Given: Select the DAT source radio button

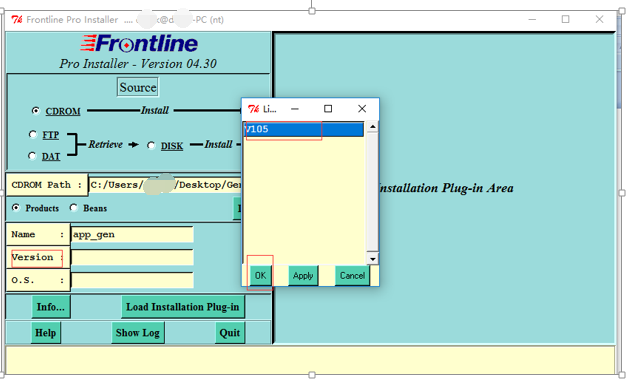Looking at the screenshot, I should point(32,156).
